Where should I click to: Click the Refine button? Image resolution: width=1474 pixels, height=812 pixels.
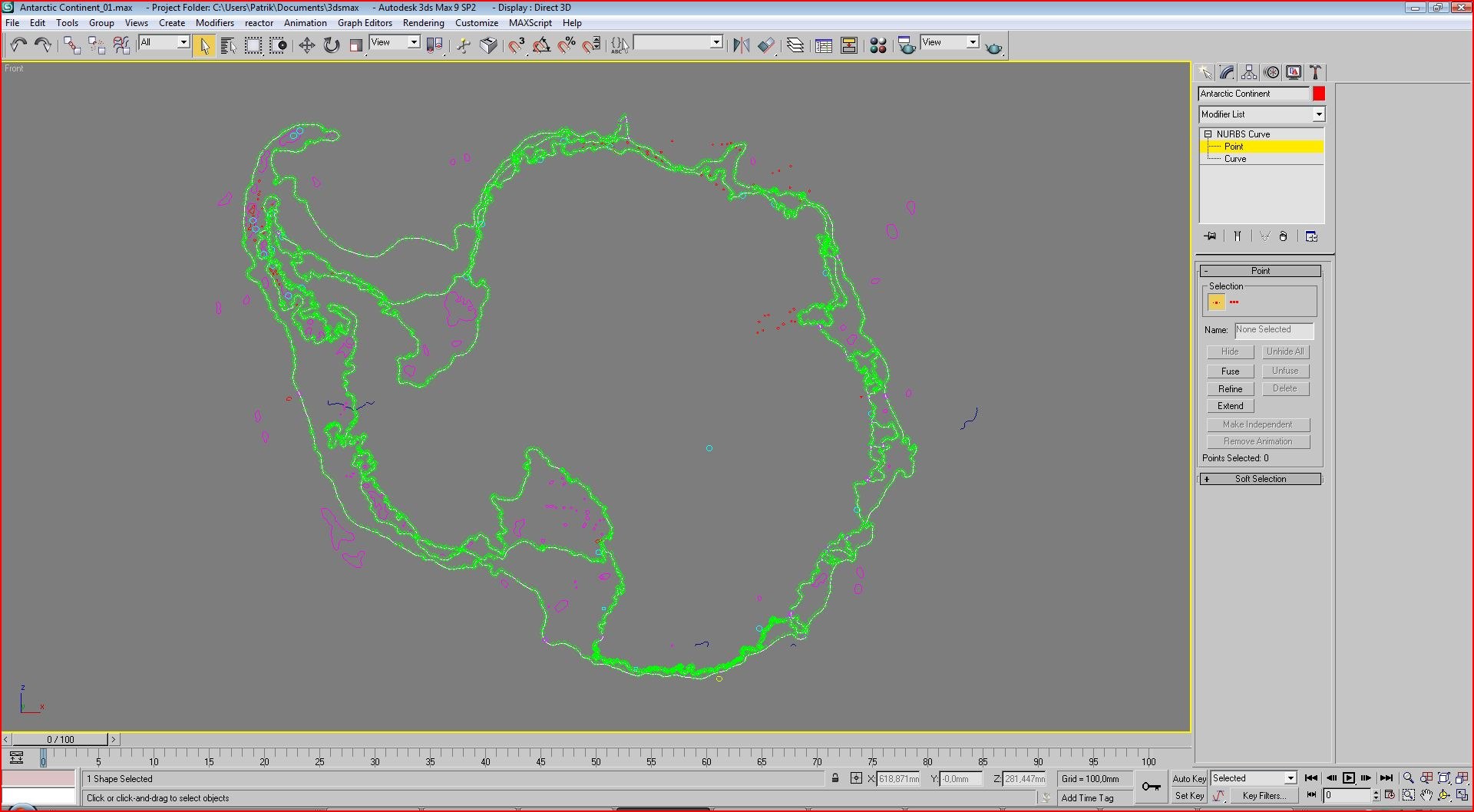[1231, 389]
